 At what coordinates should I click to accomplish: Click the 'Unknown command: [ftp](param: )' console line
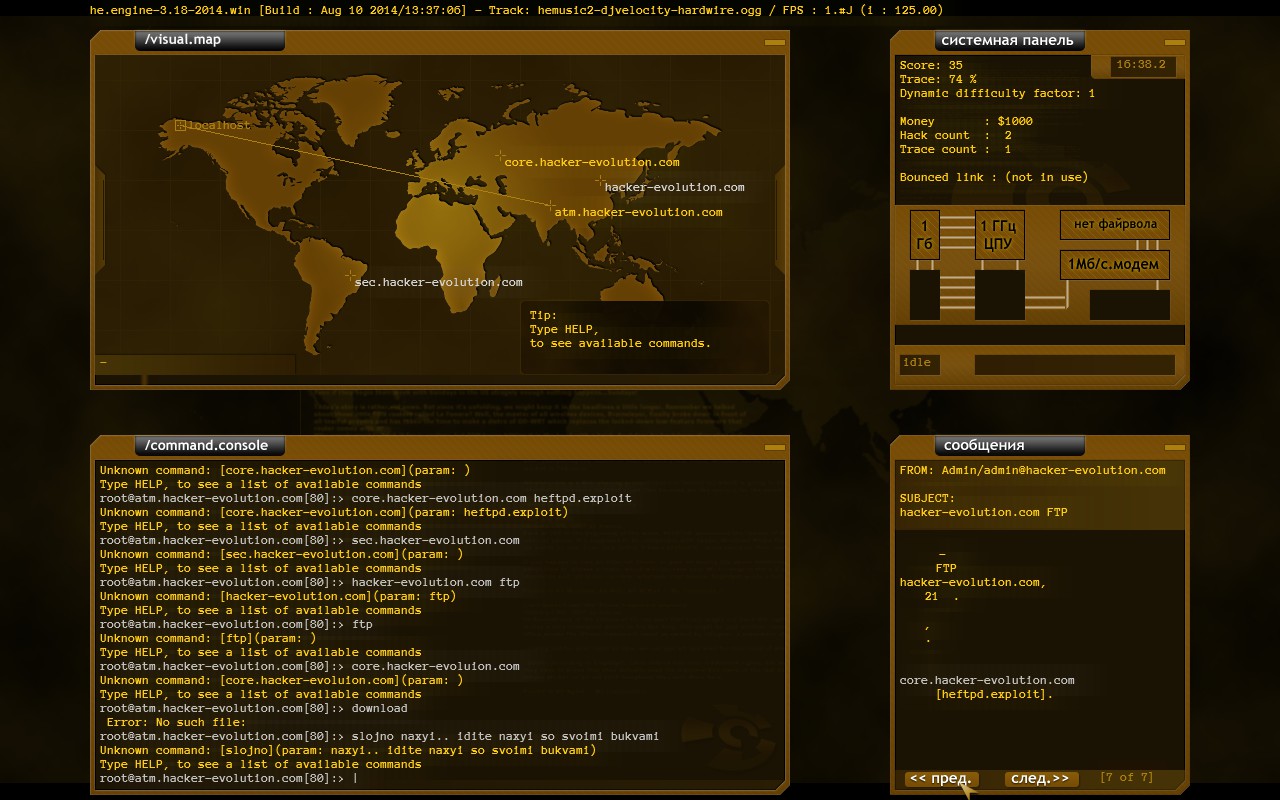[208, 638]
